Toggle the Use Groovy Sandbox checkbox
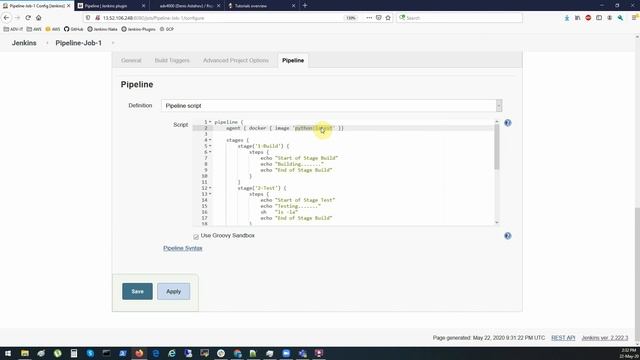This screenshot has width=640, height=360. point(196,236)
